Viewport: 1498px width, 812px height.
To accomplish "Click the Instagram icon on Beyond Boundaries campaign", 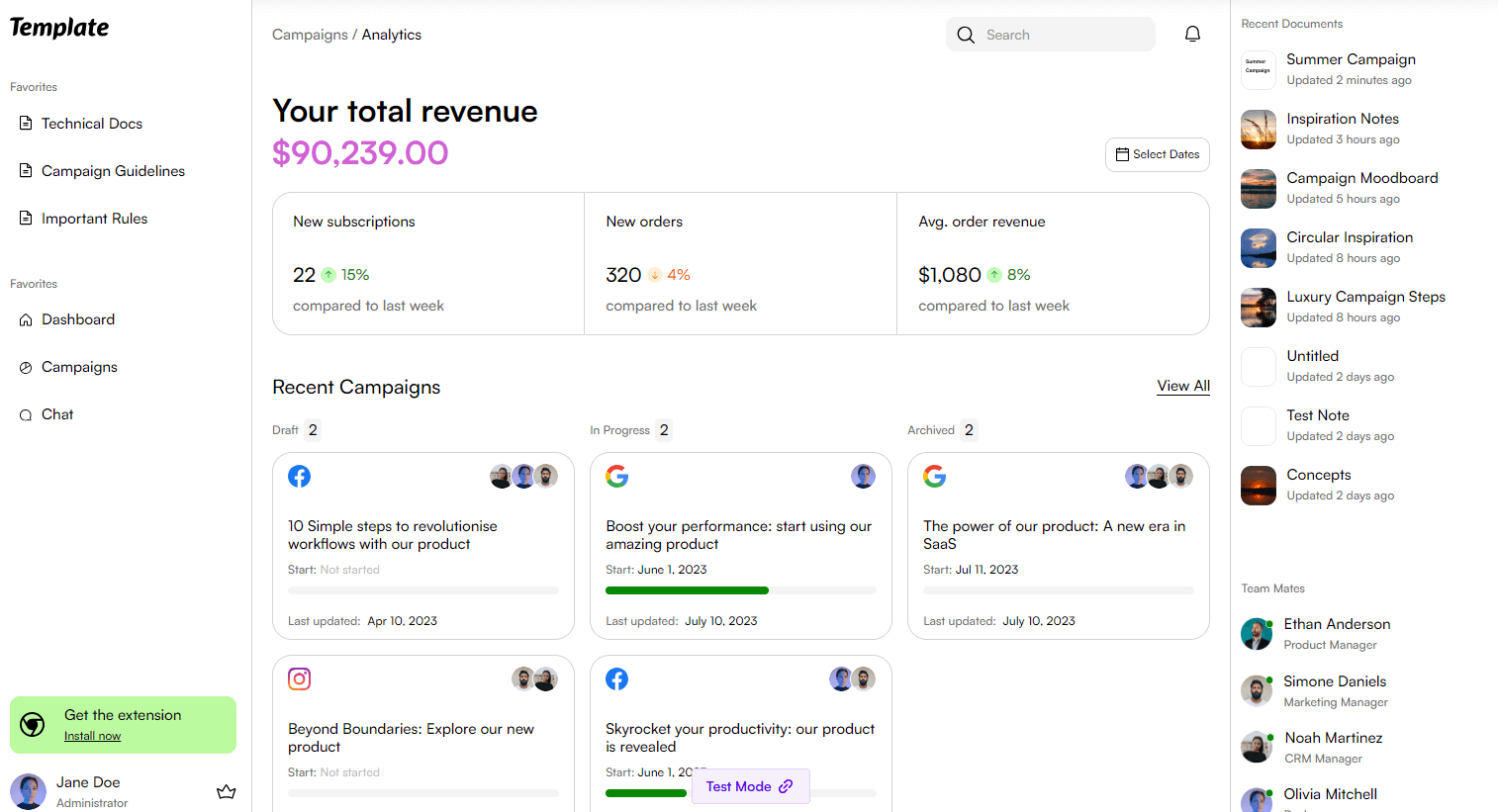I will point(299,678).
